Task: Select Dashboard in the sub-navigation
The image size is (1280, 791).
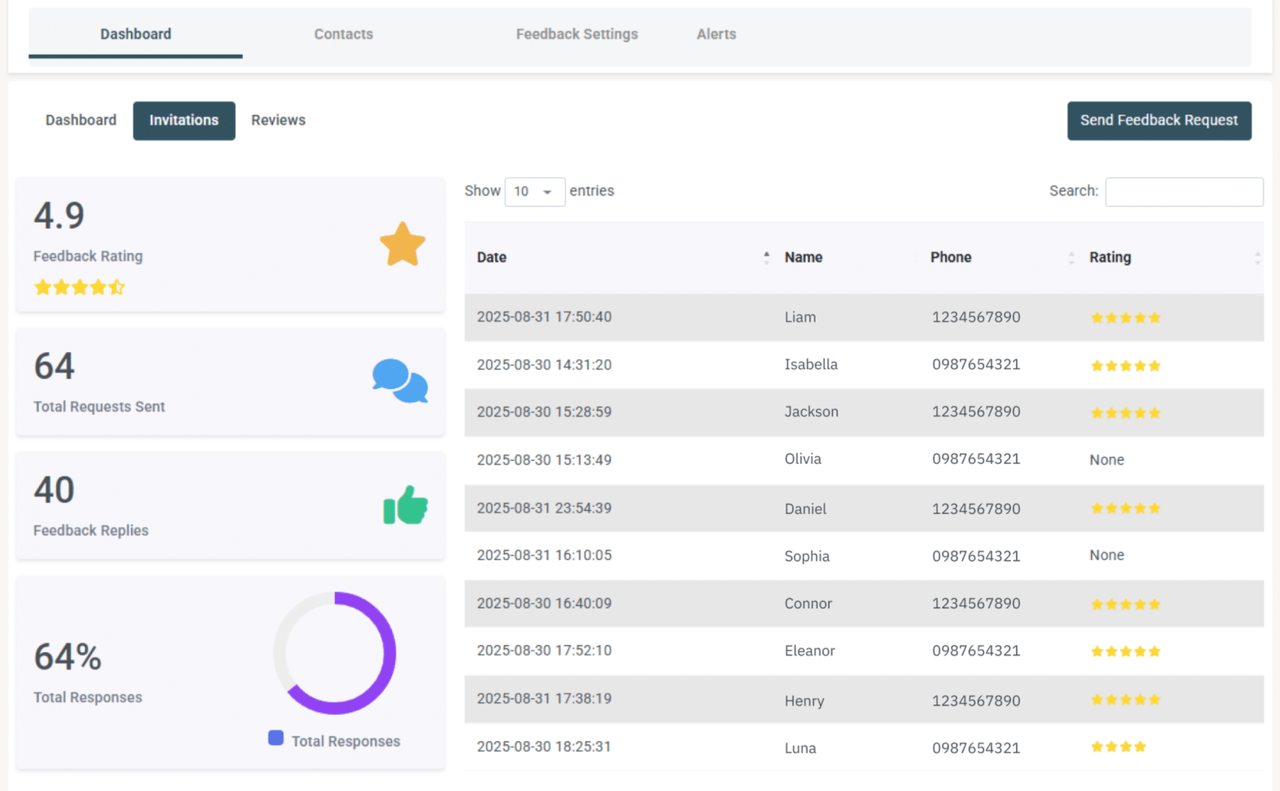Action: coord(80,120)
